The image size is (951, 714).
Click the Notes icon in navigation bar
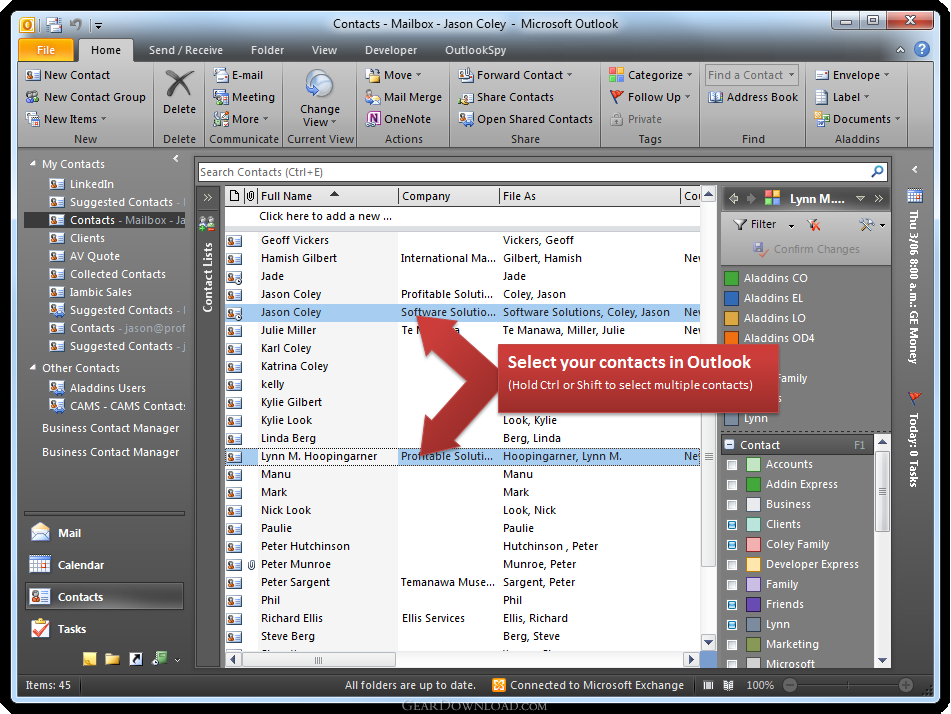[90, 659]
